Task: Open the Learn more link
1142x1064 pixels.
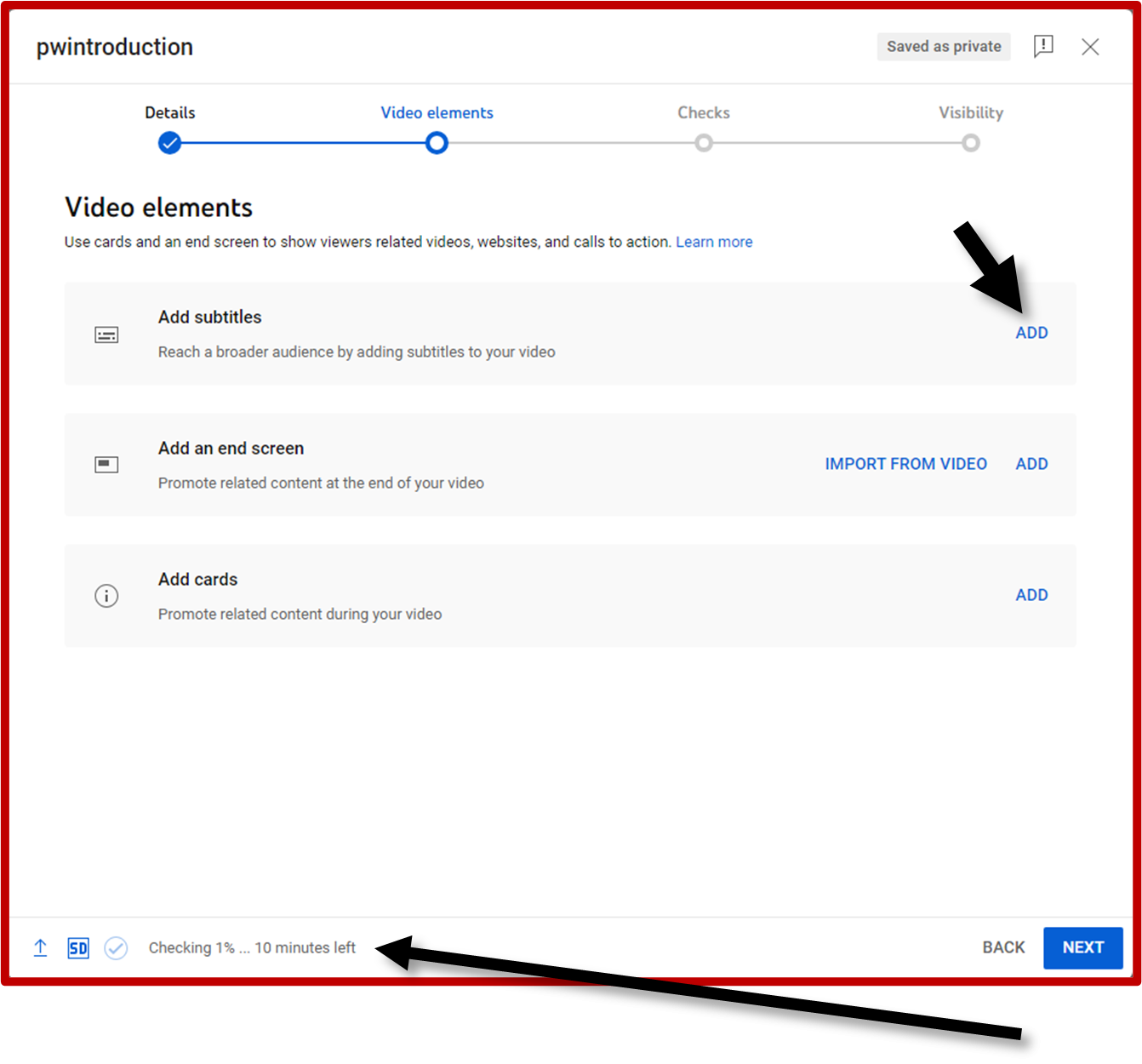Action: (714, 242)
